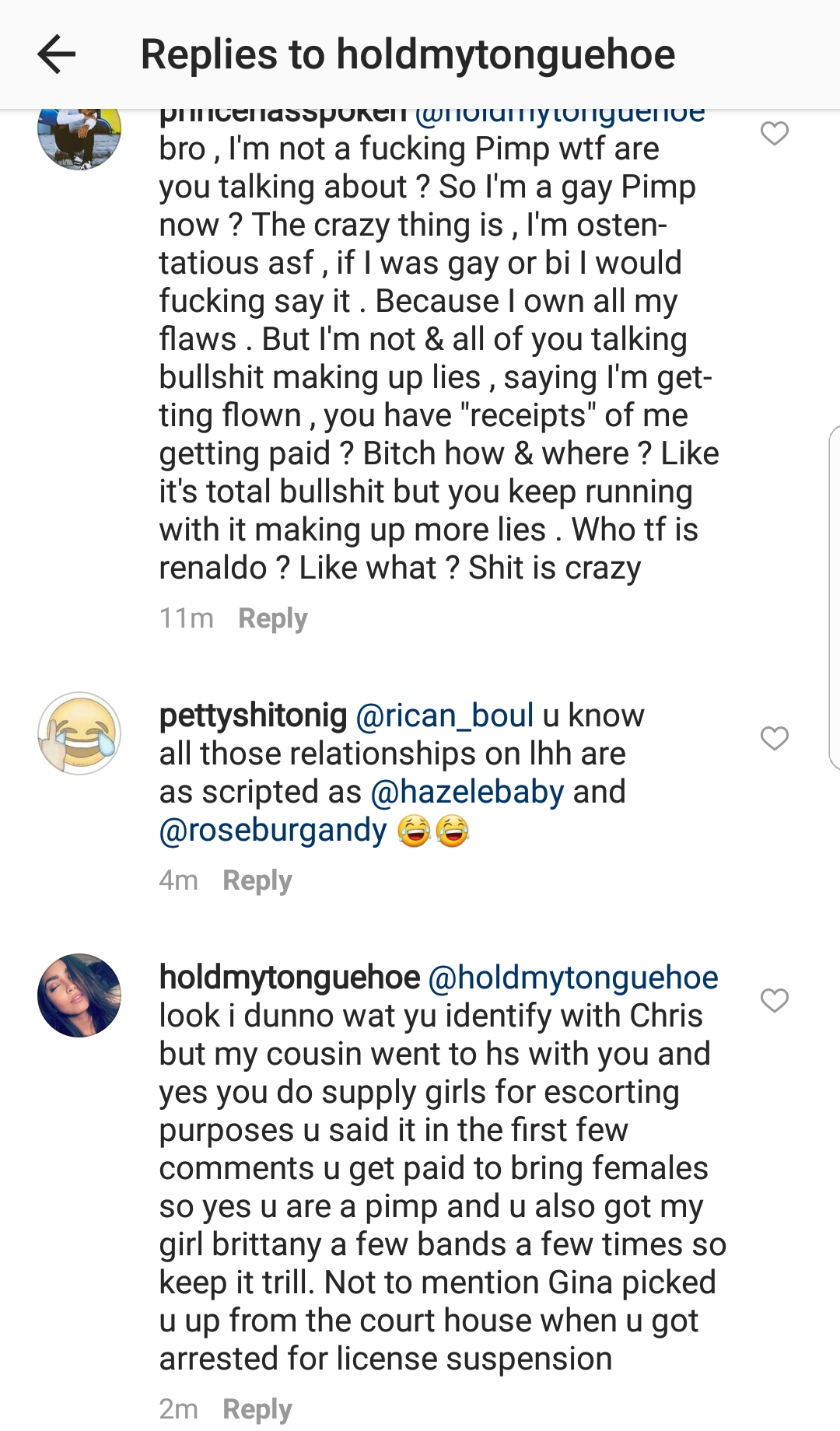Open holdmytonguehoe's profile photo
The height and width of the screenshot is (1431, 840).
pyautogui.click(x=79, y=995)
